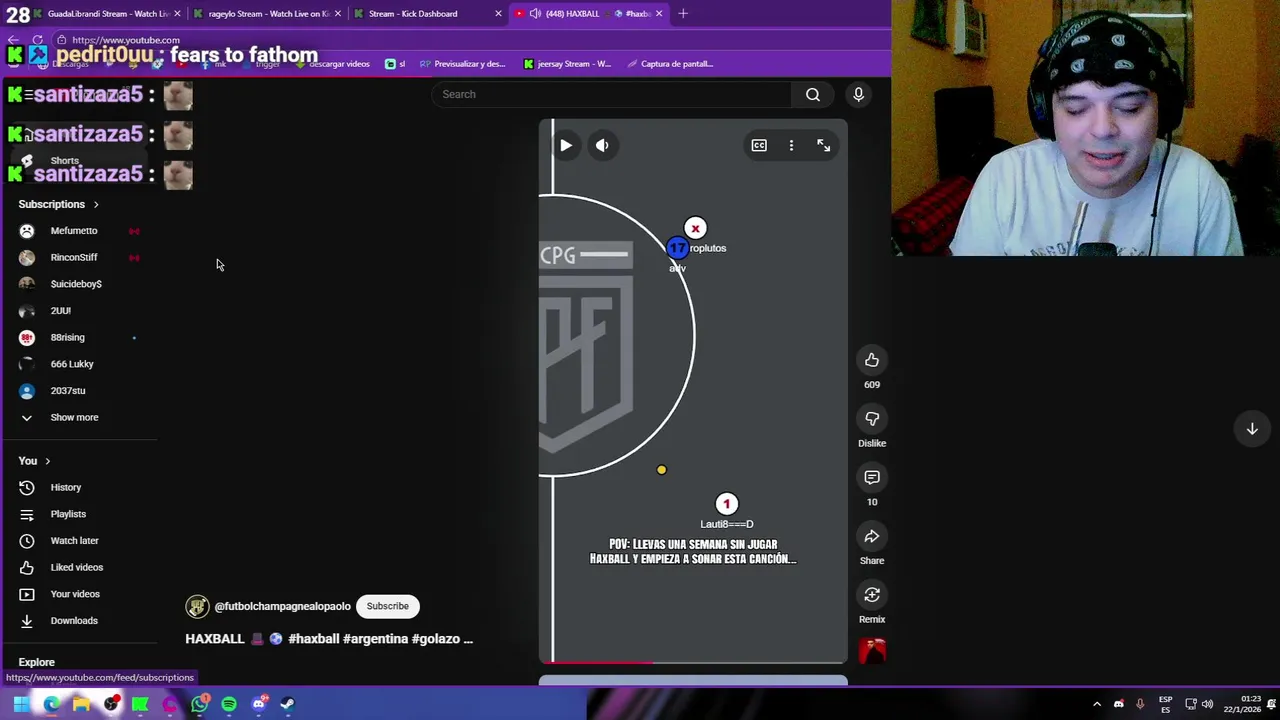Open File Explorer from the taskbar
The height and width of the screenshot is (720, 1280).
click(81, 704)
